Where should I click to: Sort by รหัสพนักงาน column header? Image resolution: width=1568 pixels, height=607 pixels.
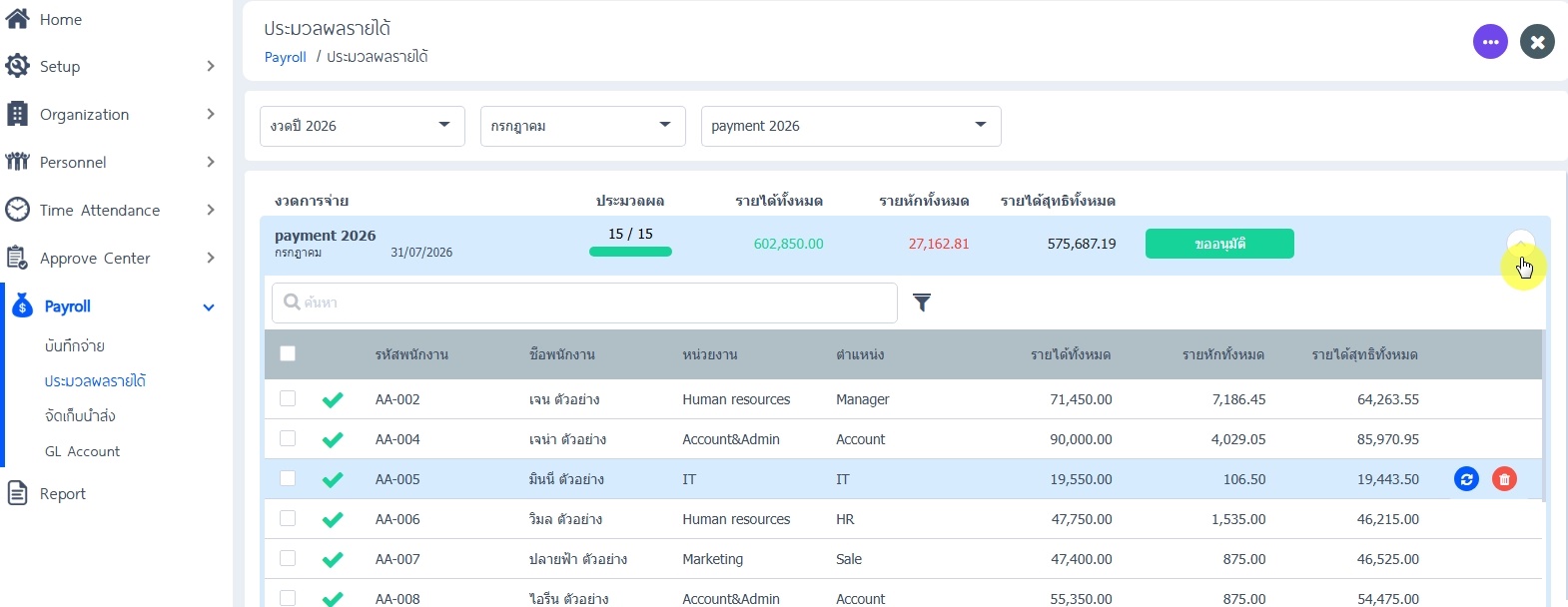[411, 354]
